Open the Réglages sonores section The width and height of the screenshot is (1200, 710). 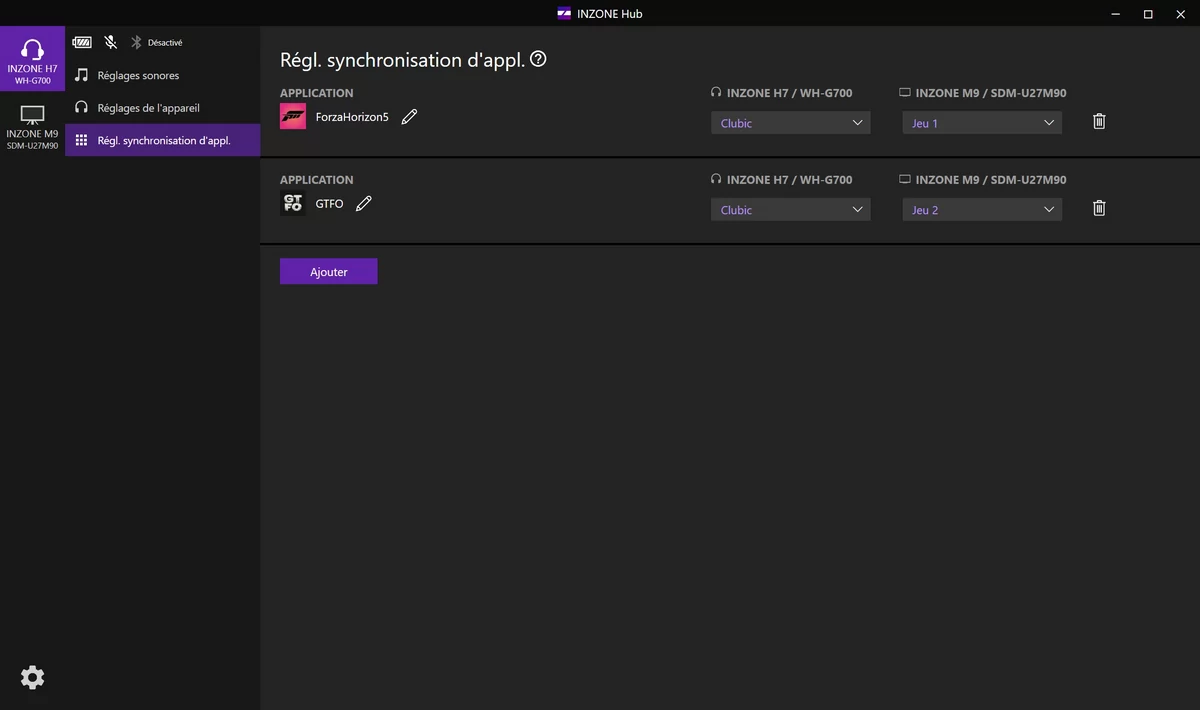[x=163, y=76]
